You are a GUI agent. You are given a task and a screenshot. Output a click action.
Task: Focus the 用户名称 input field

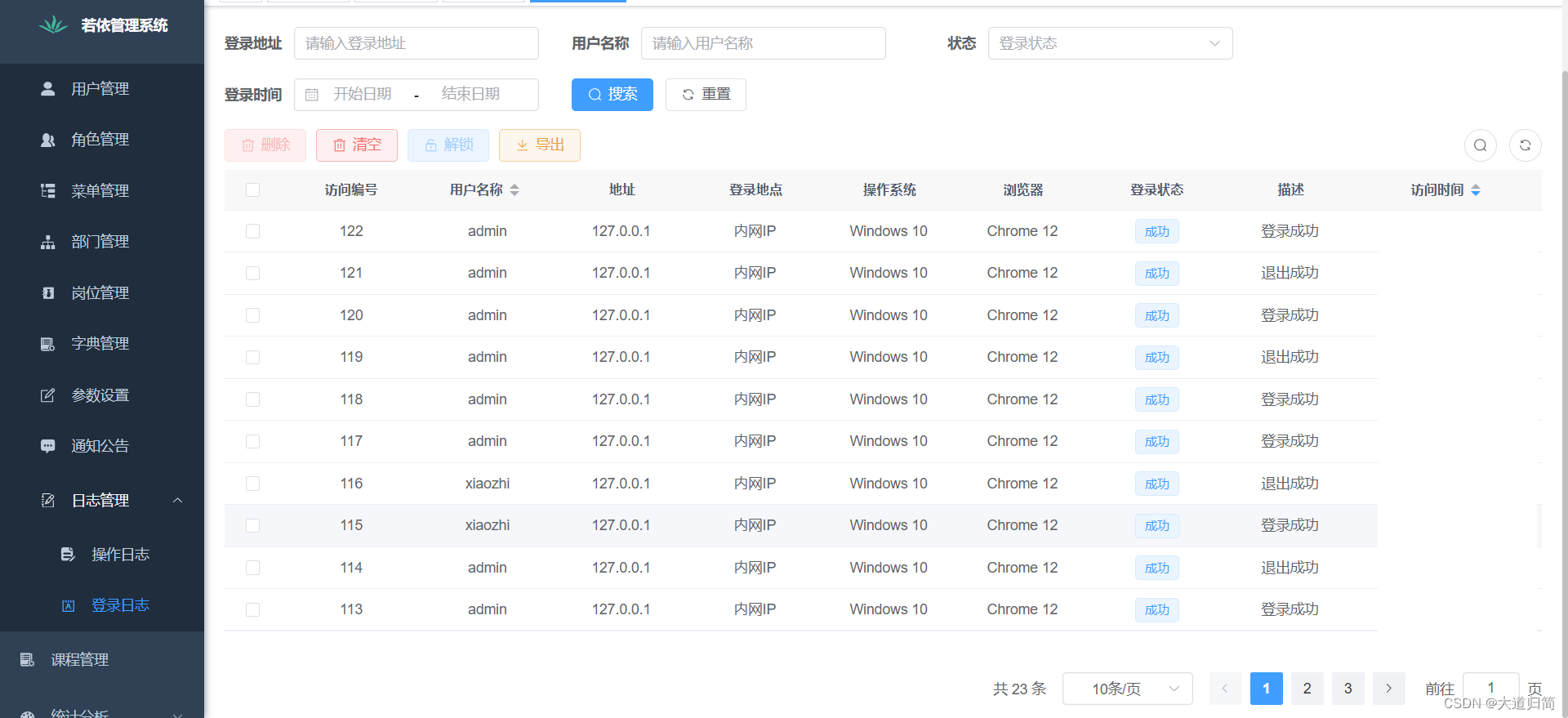coord(764,43)
